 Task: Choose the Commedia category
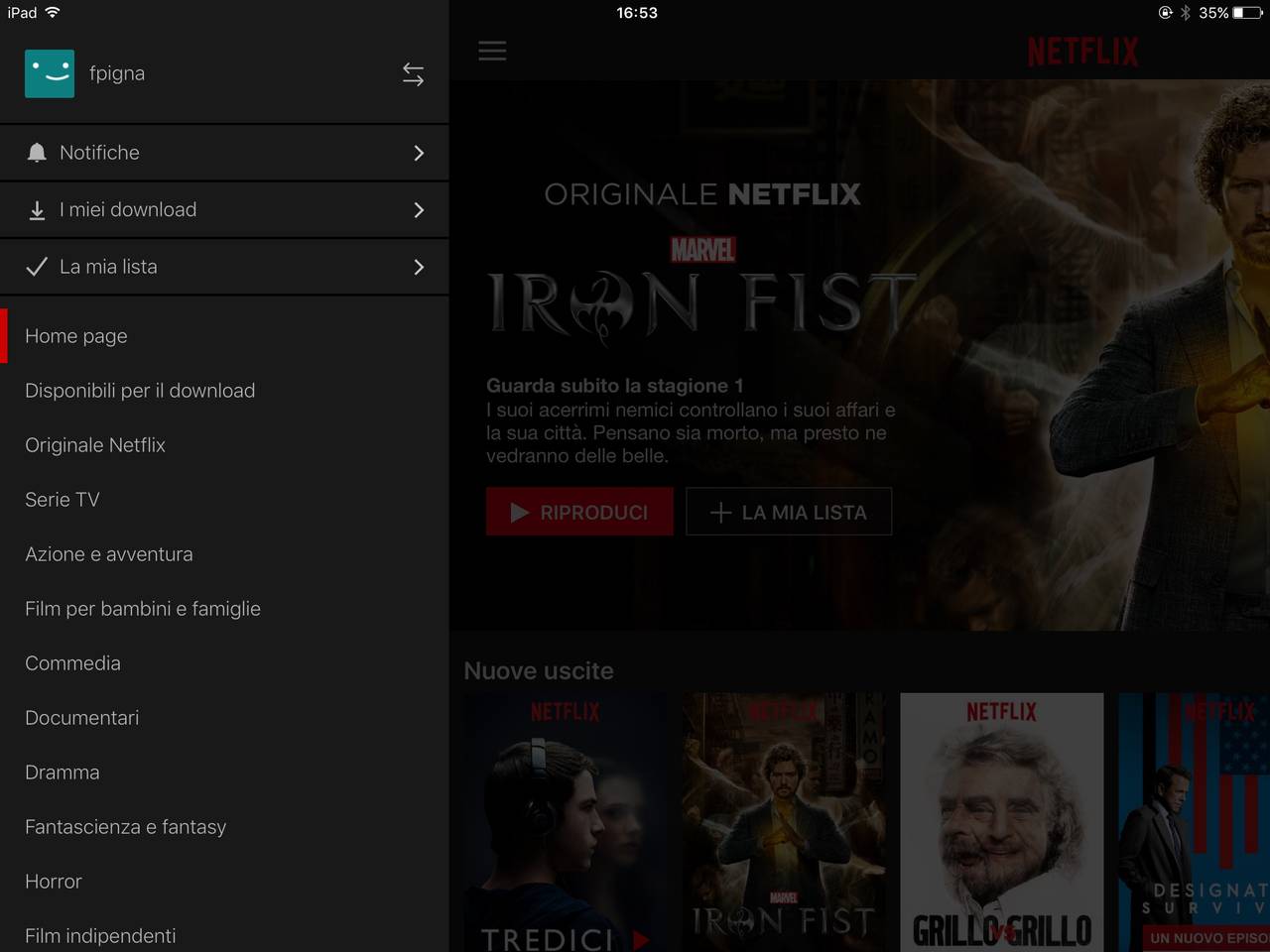(x=224, y=663)
